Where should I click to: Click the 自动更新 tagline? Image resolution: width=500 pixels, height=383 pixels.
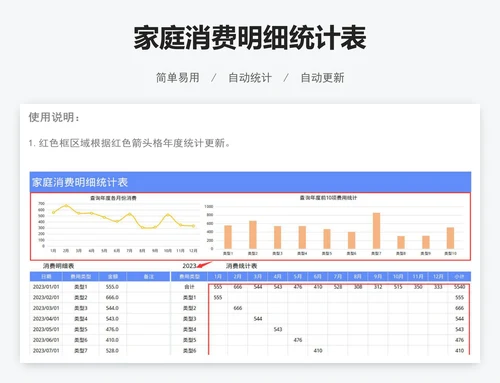tap(322, 78)
